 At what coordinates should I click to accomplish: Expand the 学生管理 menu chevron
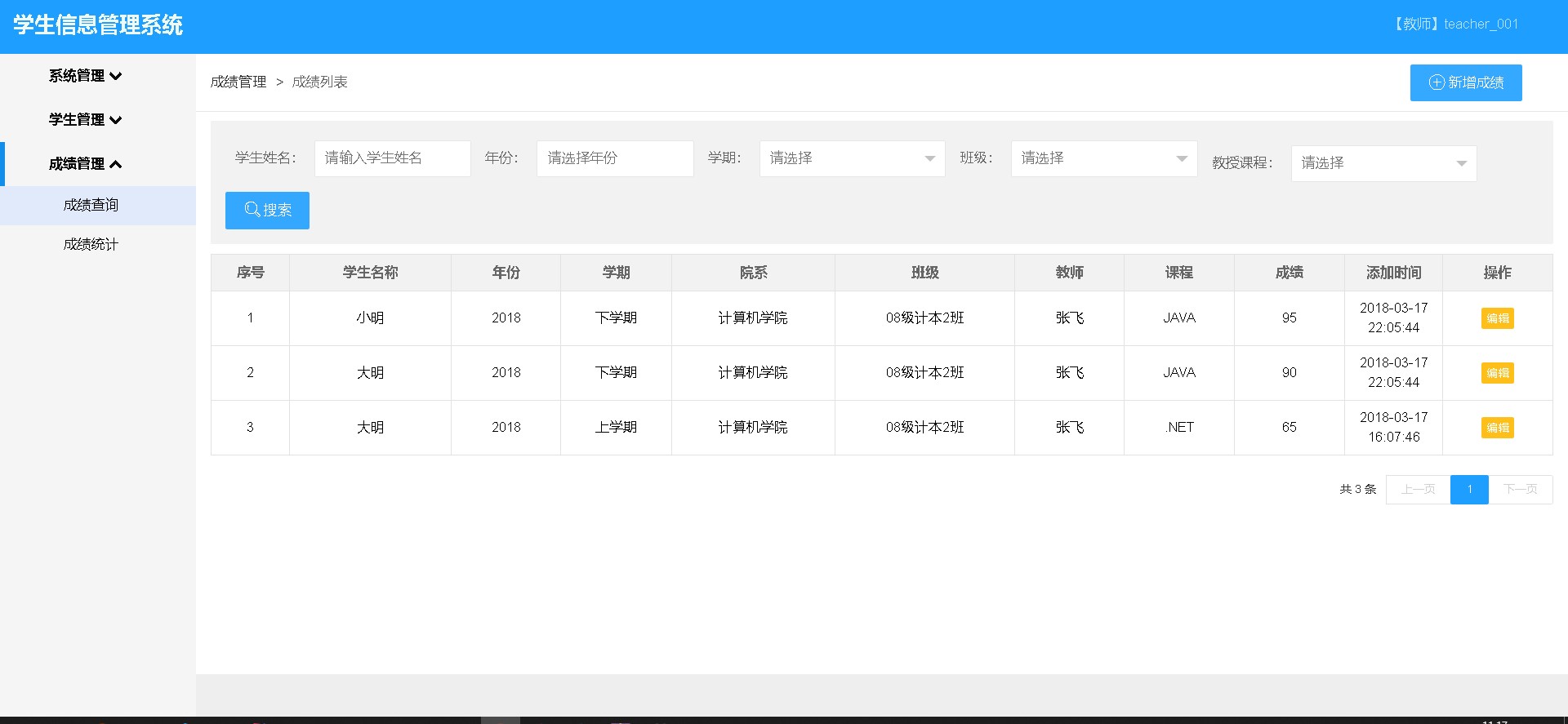(116, 120)
